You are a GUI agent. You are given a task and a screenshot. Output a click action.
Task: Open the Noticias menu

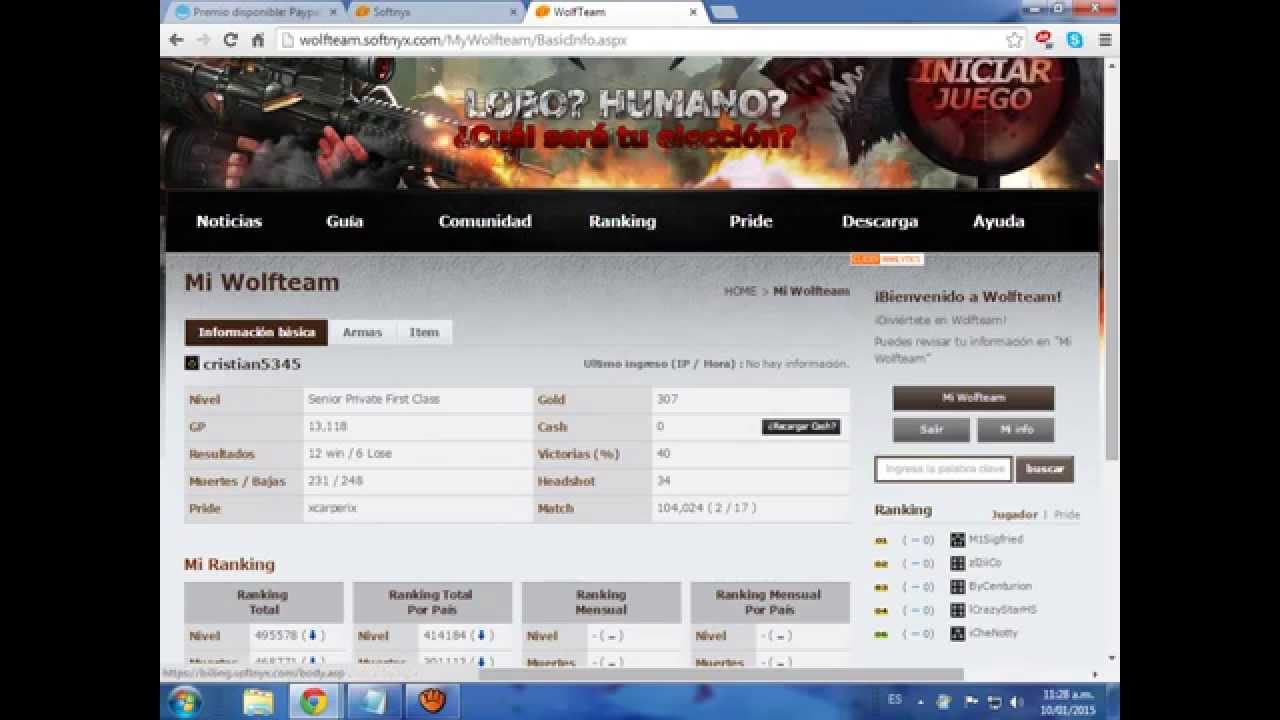tap(229, 221)
